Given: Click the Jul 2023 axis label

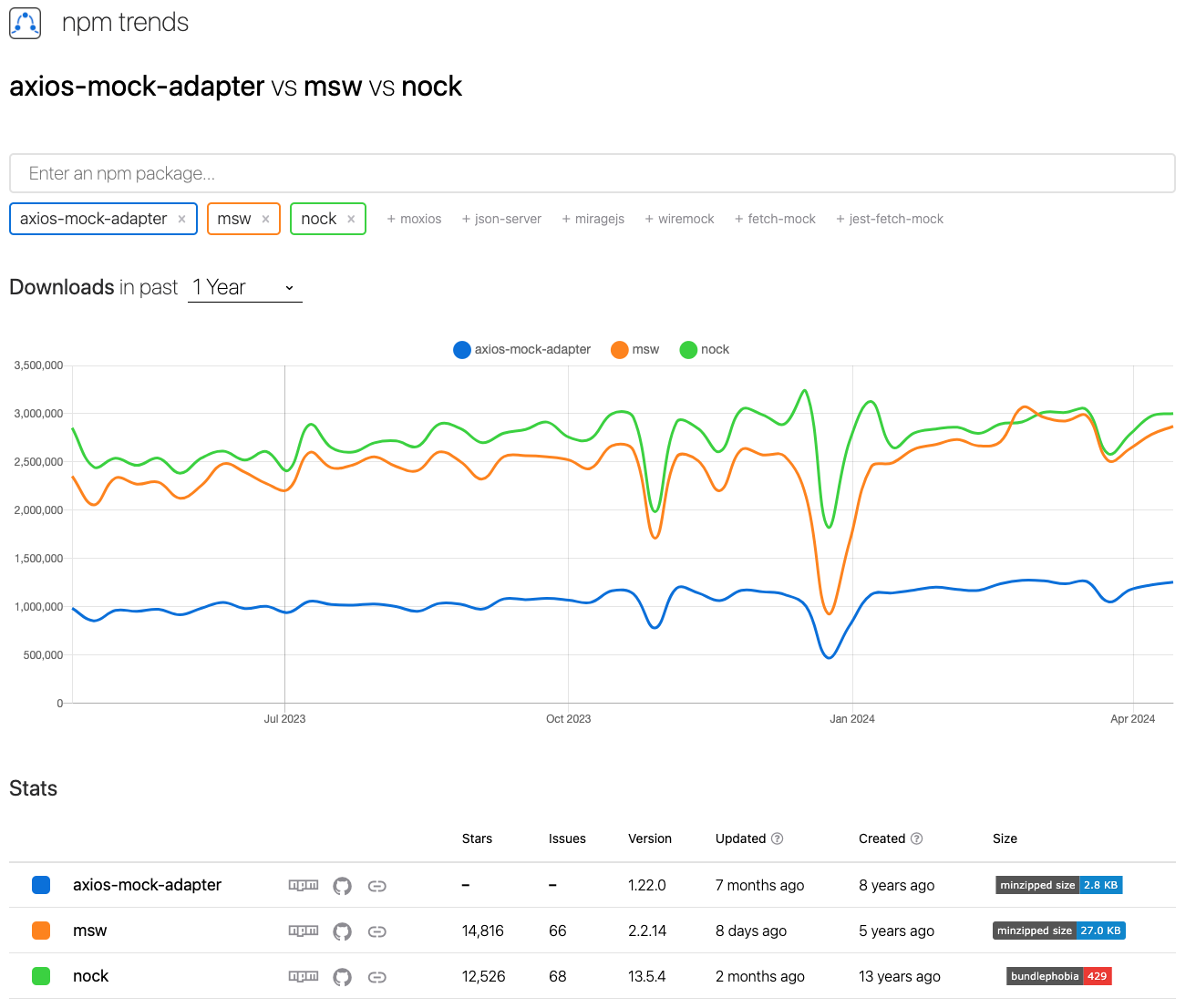Looking at the screenshot, I should [x=284, y=719].
